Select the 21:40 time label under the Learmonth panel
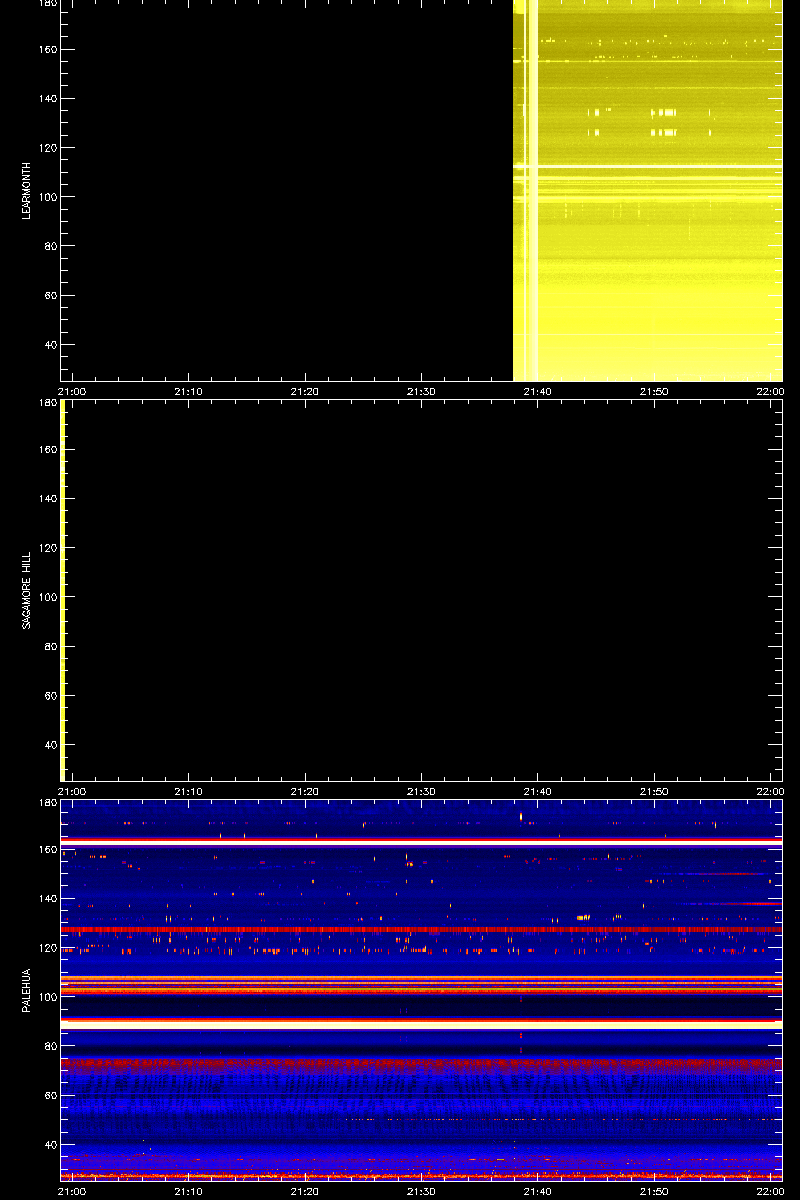The image size is (800, 1200). click(538, 392)
